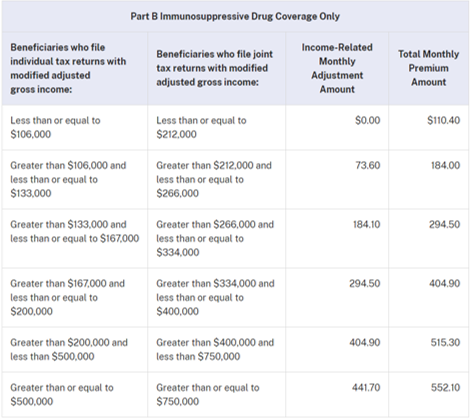
Task: Click the $110.40 total premium value
Action: point(444,120)
